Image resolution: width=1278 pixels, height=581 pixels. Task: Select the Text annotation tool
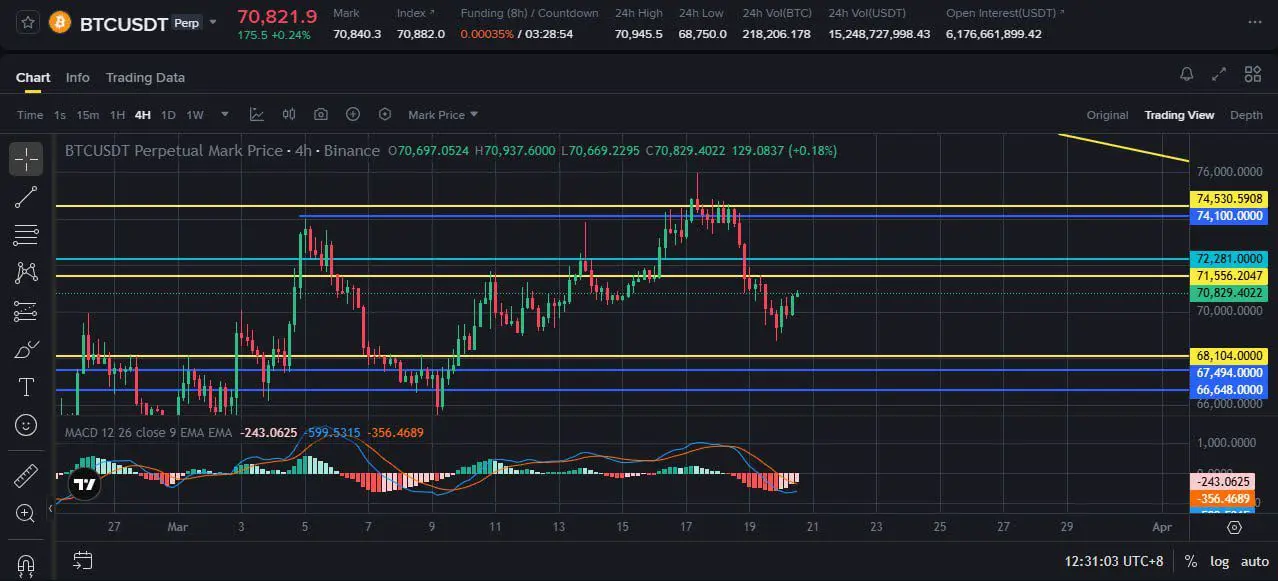pyautogui.click(x=26, y=387)
